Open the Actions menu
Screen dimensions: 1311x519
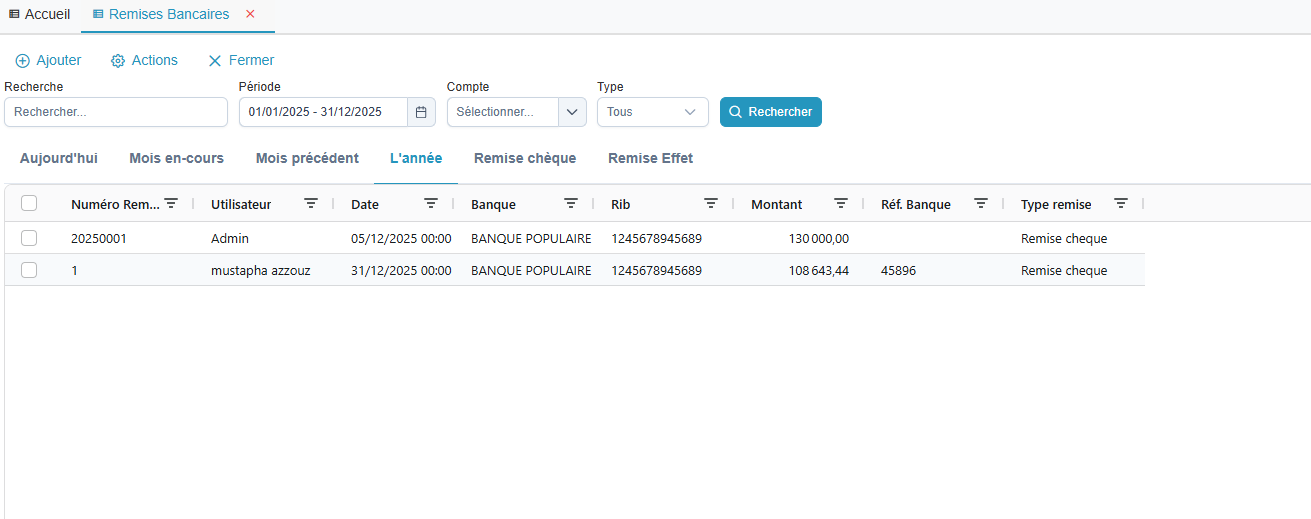pyautogui.click(x=145, y=61)
